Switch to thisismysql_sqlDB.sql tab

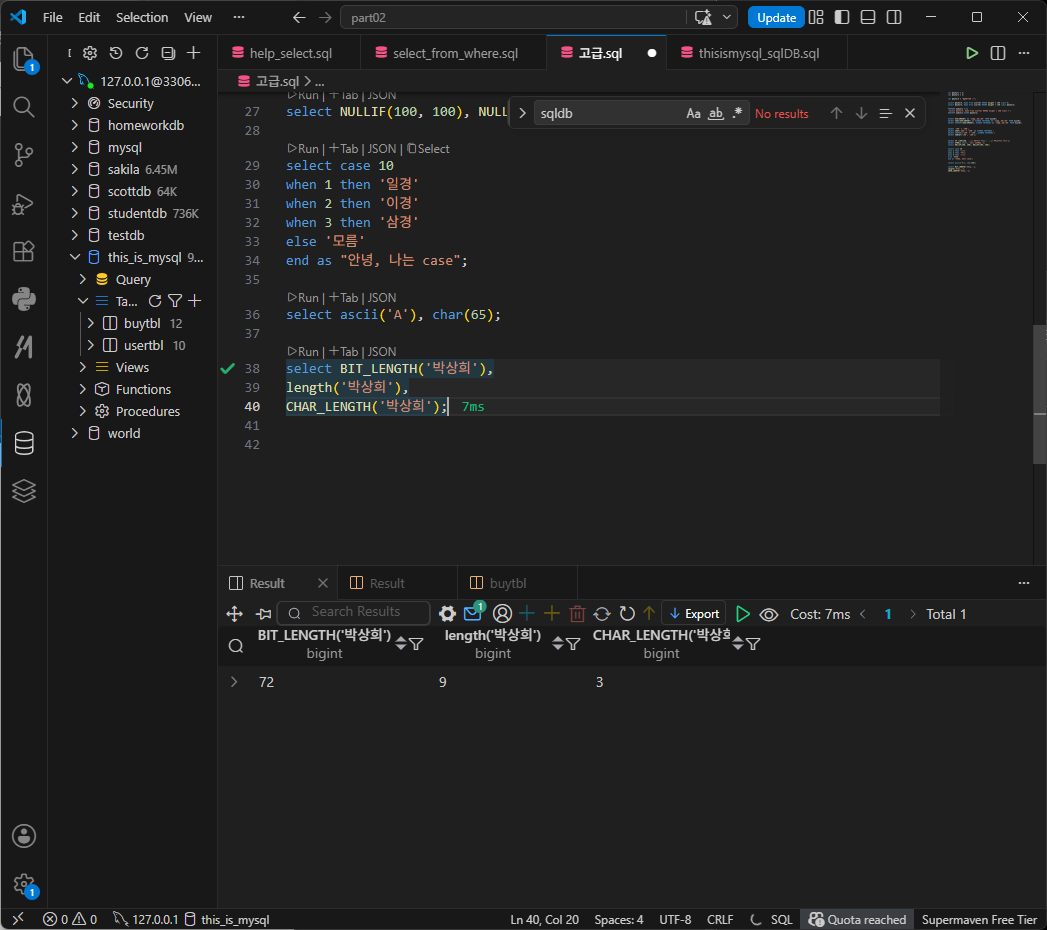[x=758, y=53]
